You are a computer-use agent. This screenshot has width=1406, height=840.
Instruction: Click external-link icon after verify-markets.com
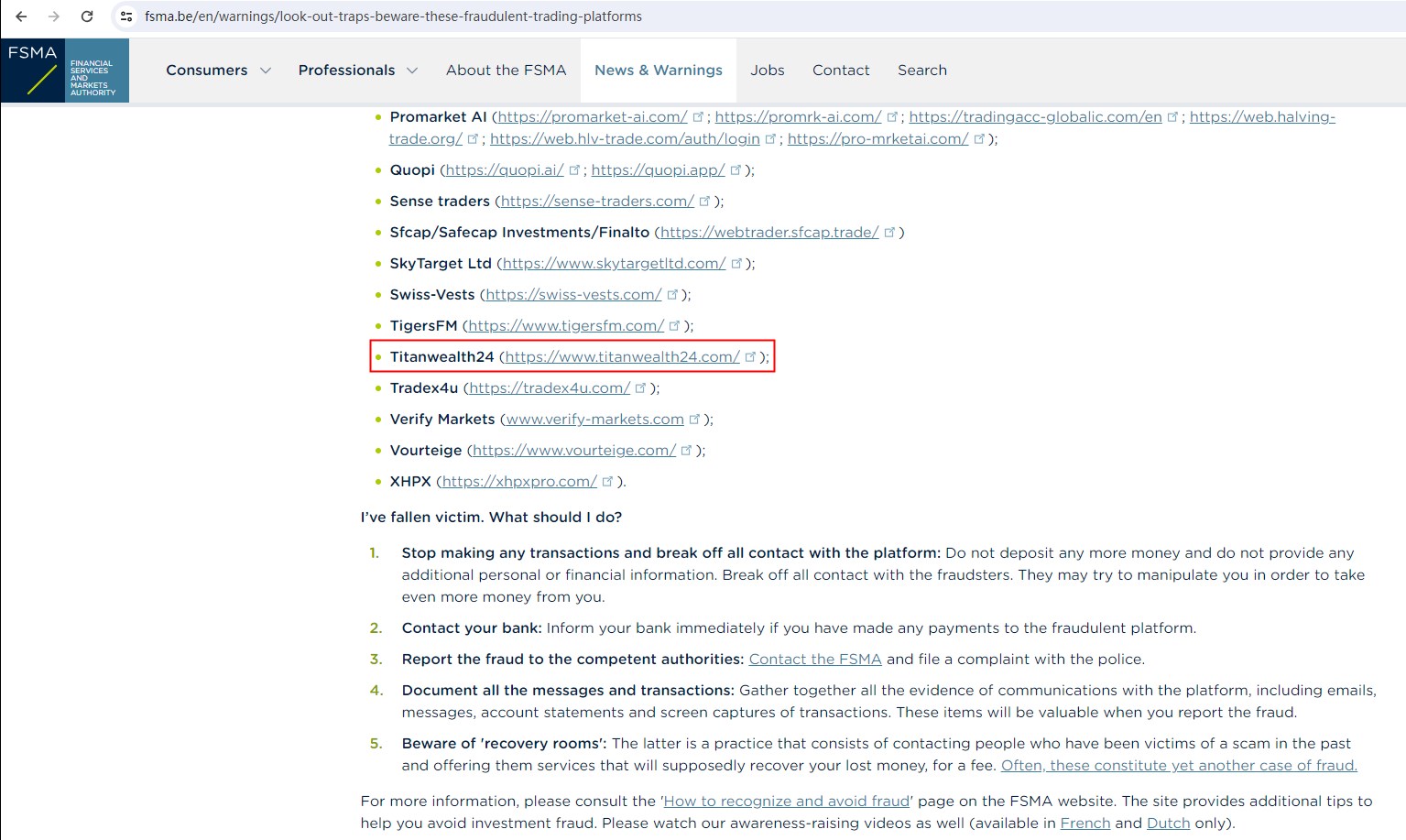point(694,420)
